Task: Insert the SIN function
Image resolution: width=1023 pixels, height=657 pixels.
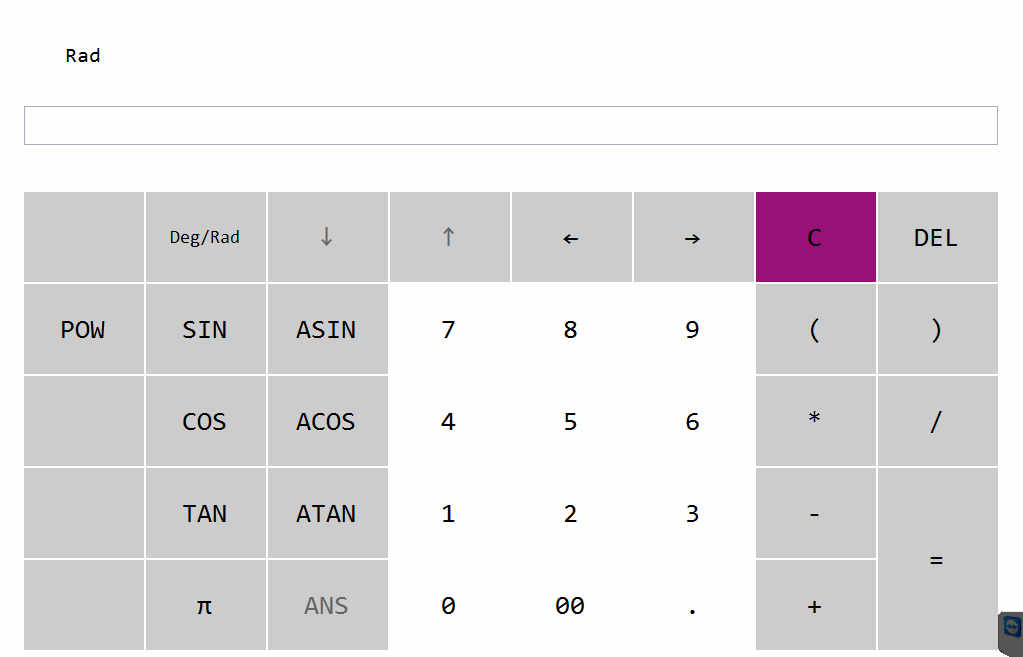Action: [205, 330]
